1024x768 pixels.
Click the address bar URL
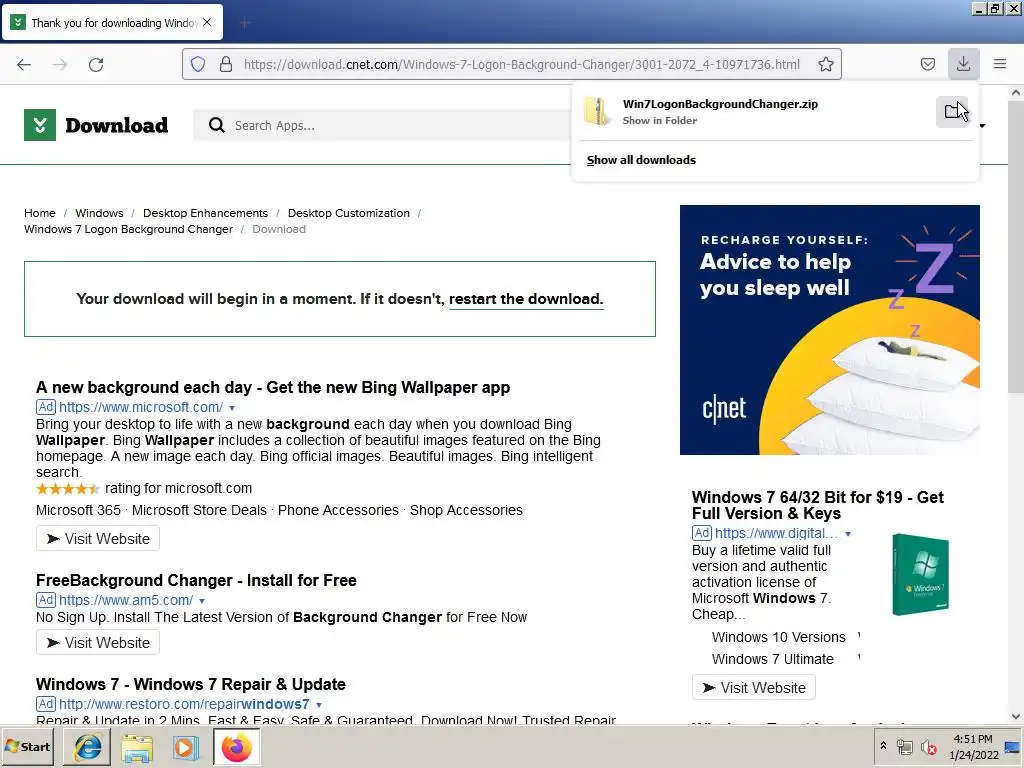coord(521,64)
